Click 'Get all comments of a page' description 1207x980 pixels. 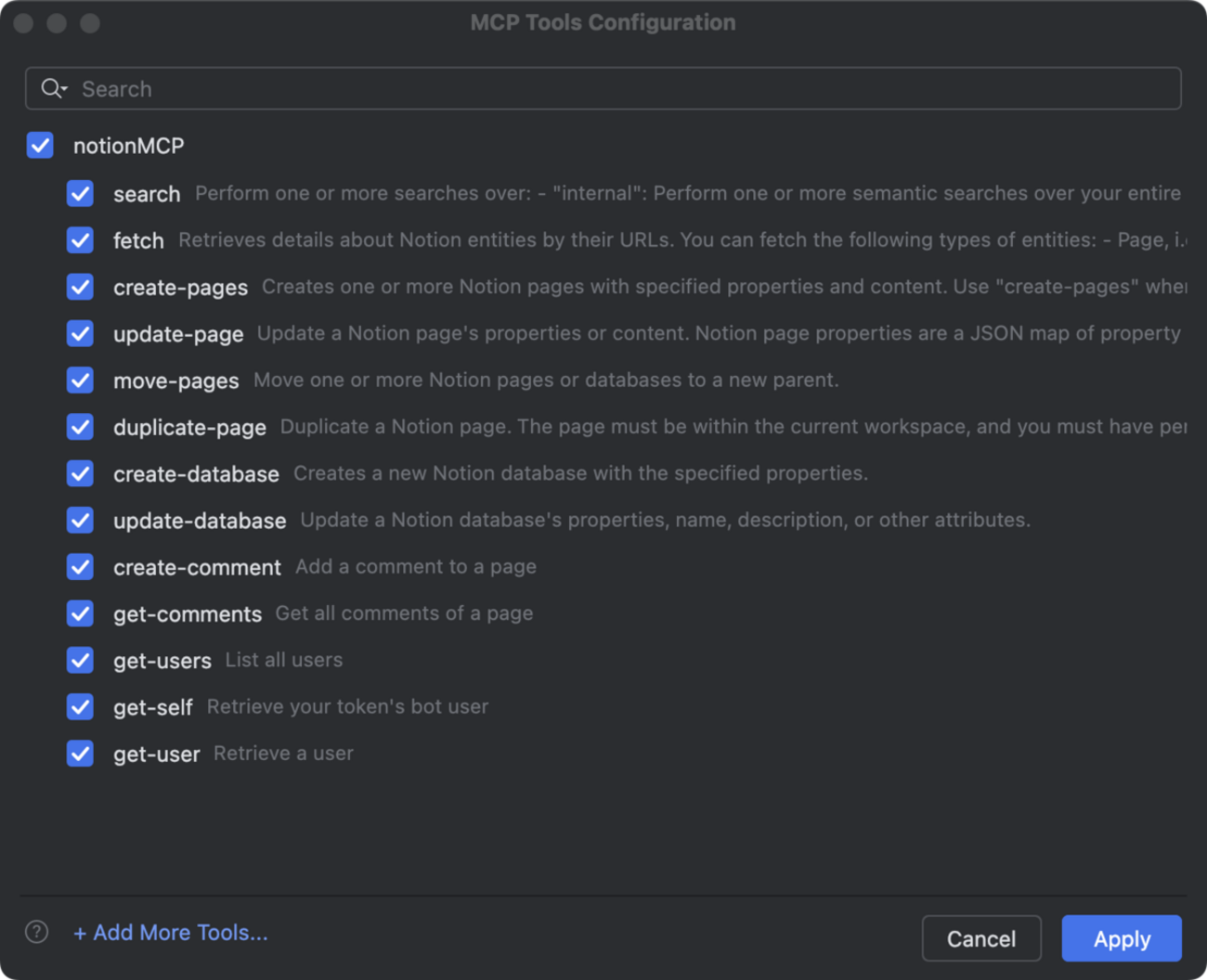[404, 613]
